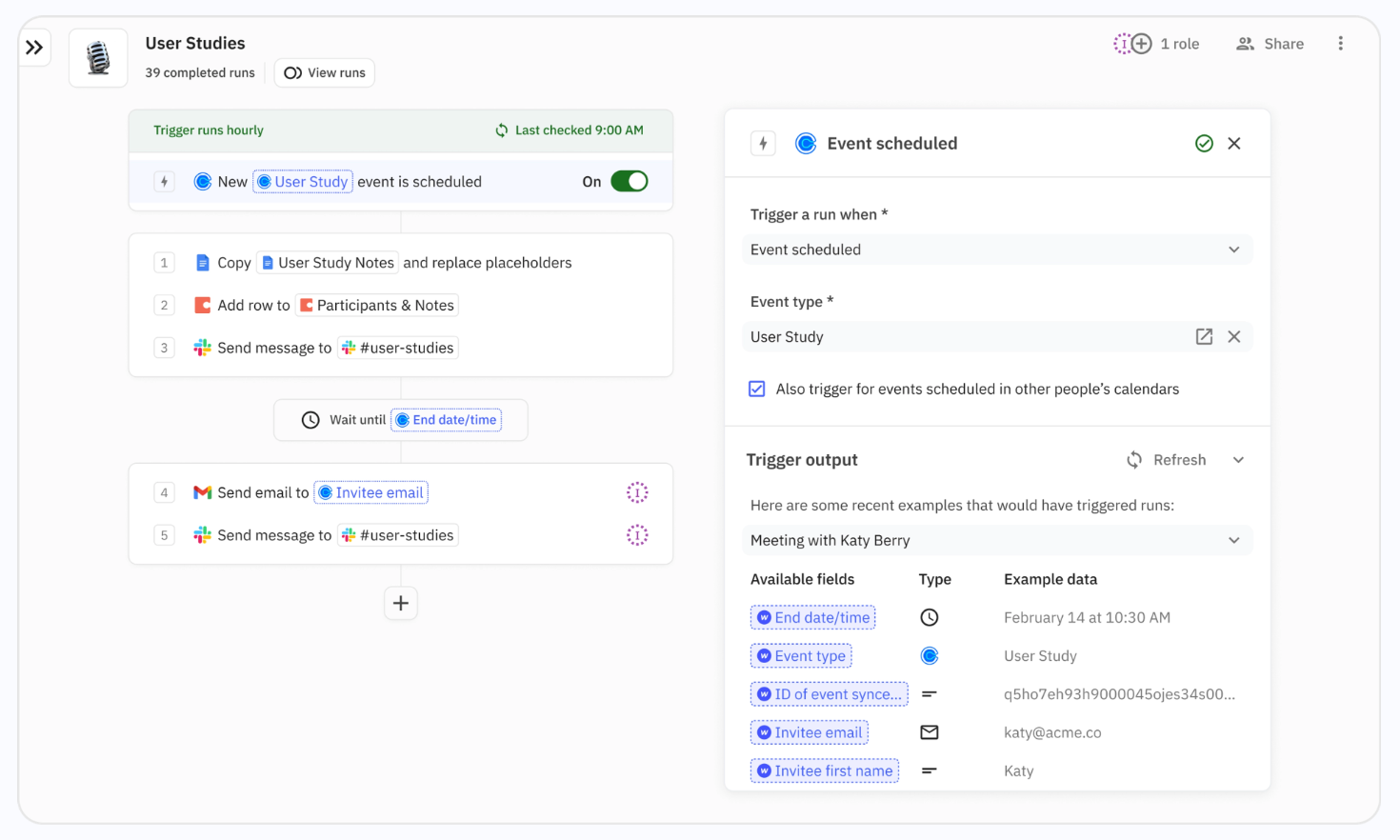Clear the User Study event type
The width and height of the screenshot is (1400, 840).
1234,337
